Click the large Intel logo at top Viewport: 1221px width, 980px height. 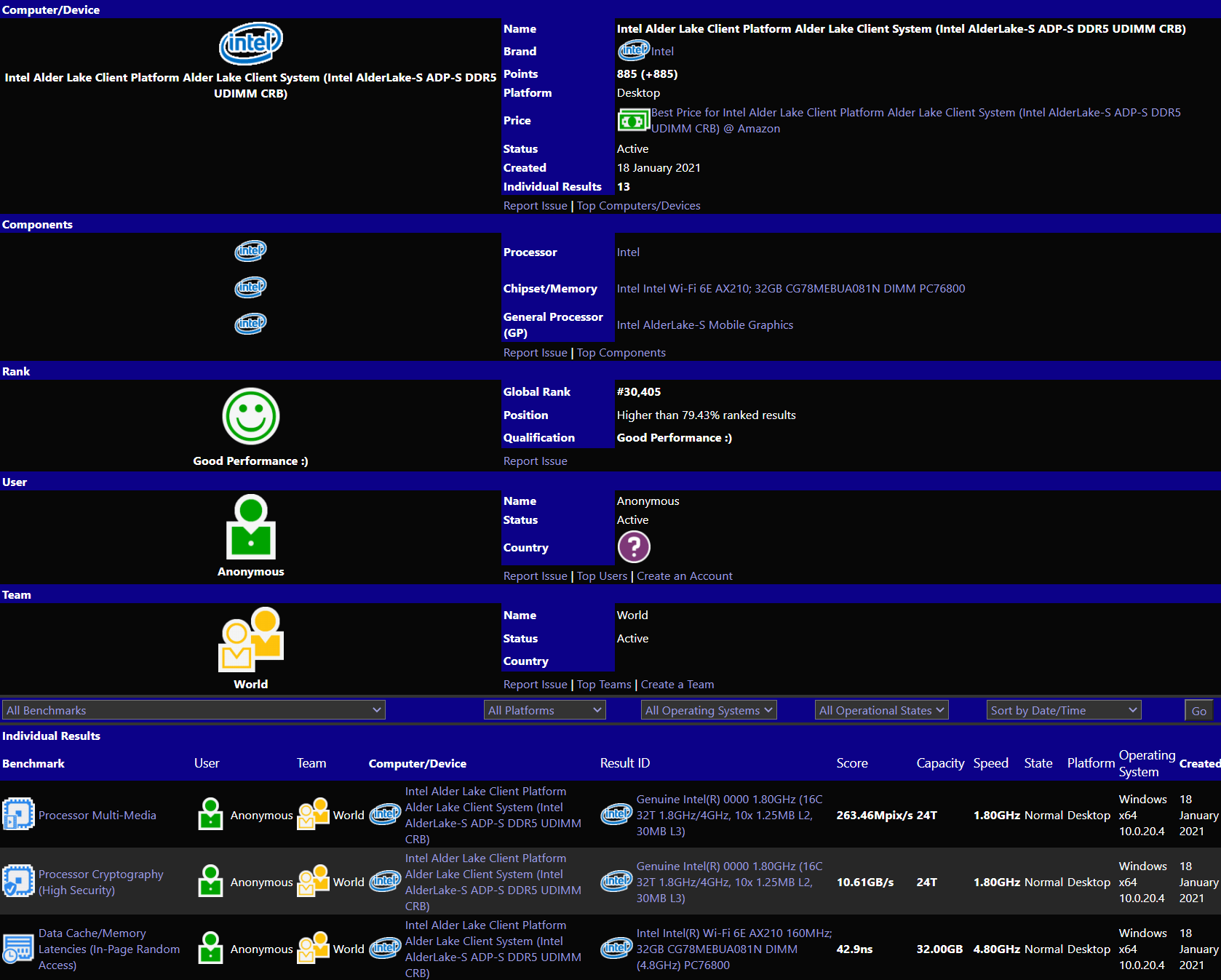click(251, 44)
